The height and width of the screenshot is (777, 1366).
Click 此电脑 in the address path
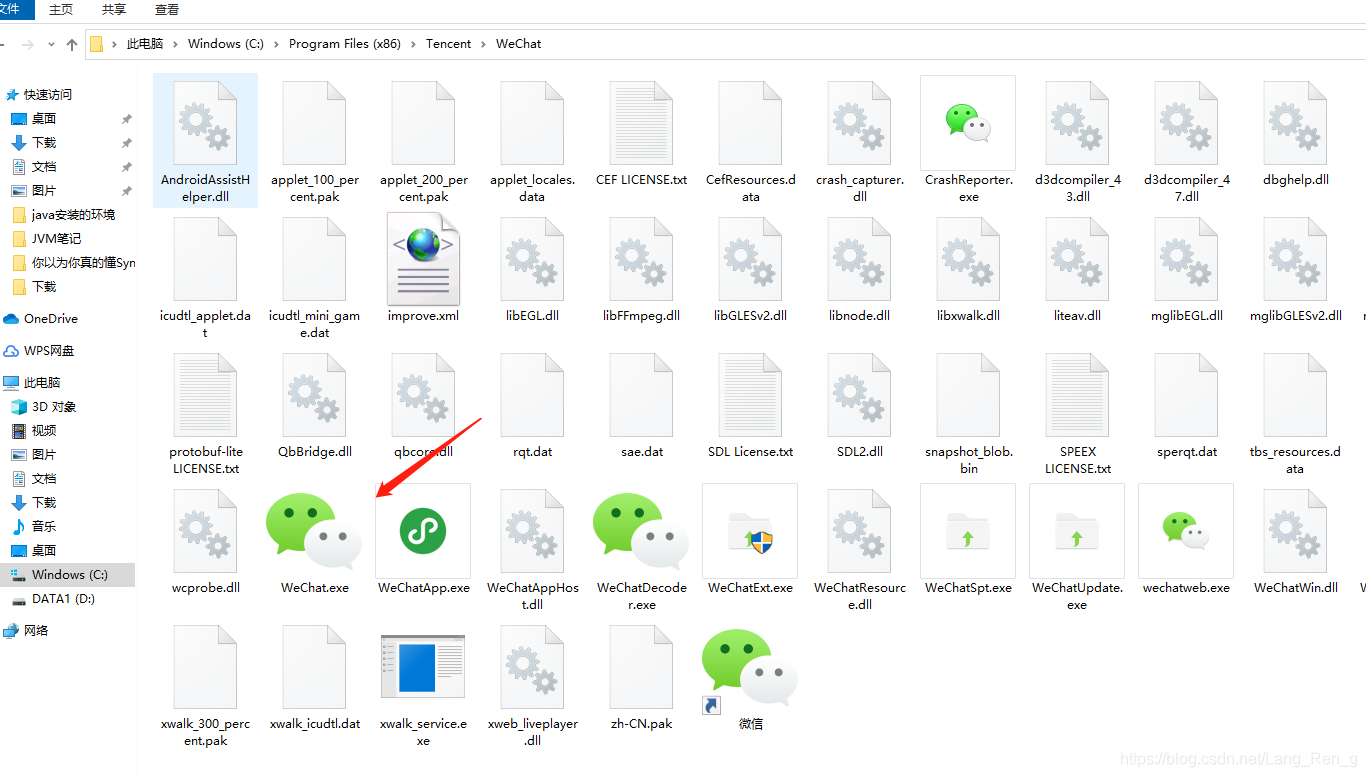144,44
